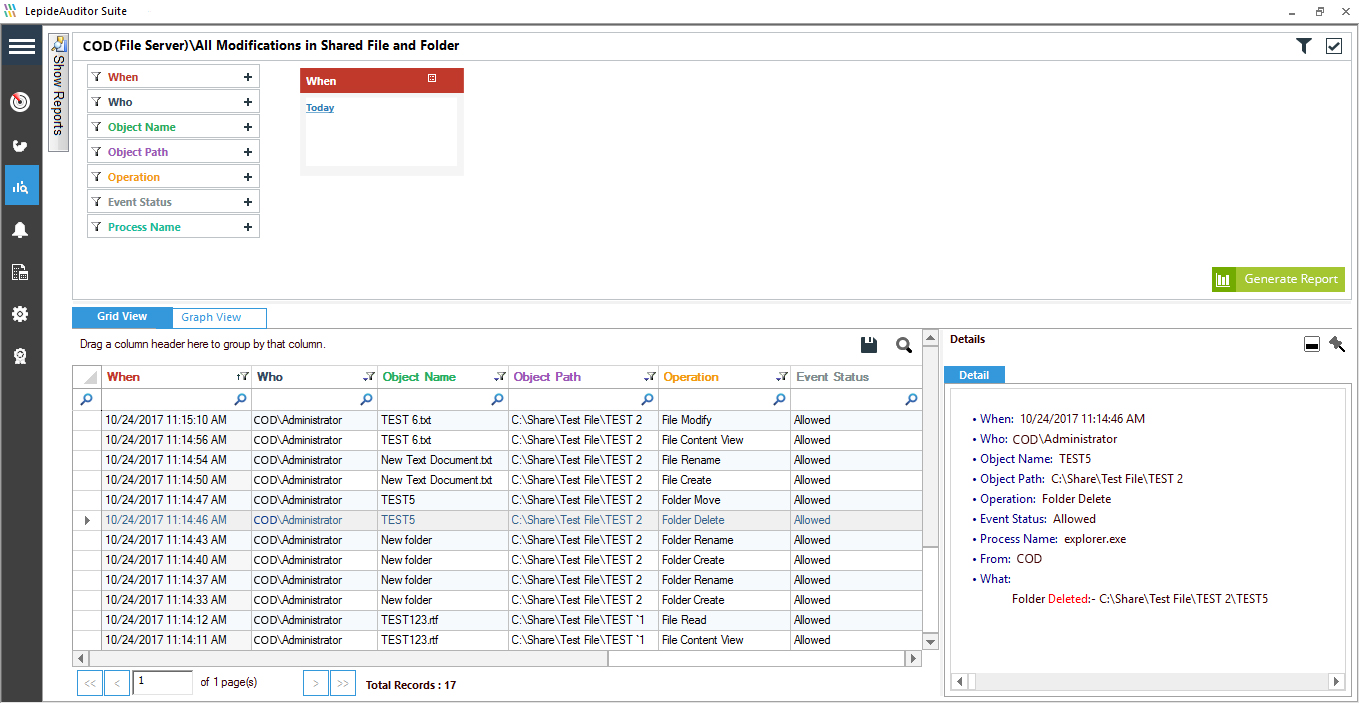Collapse the Details panel with the minimize icon

1312,345
